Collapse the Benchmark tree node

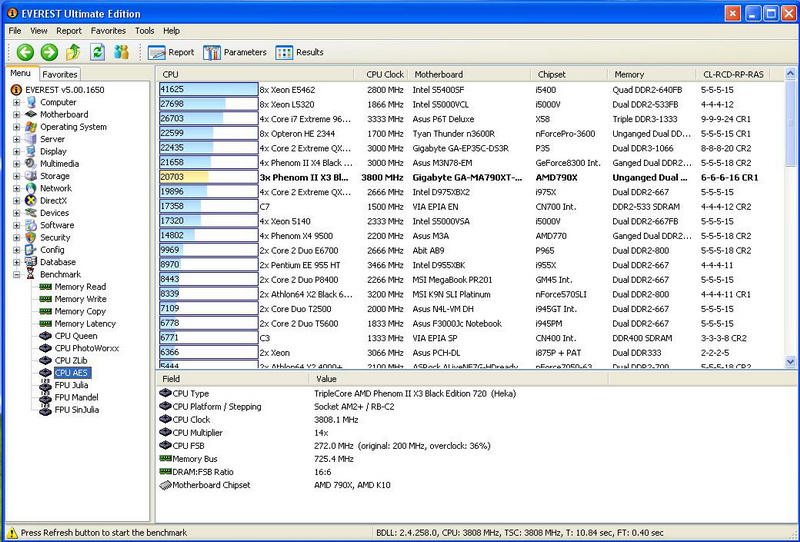(16, 275)
